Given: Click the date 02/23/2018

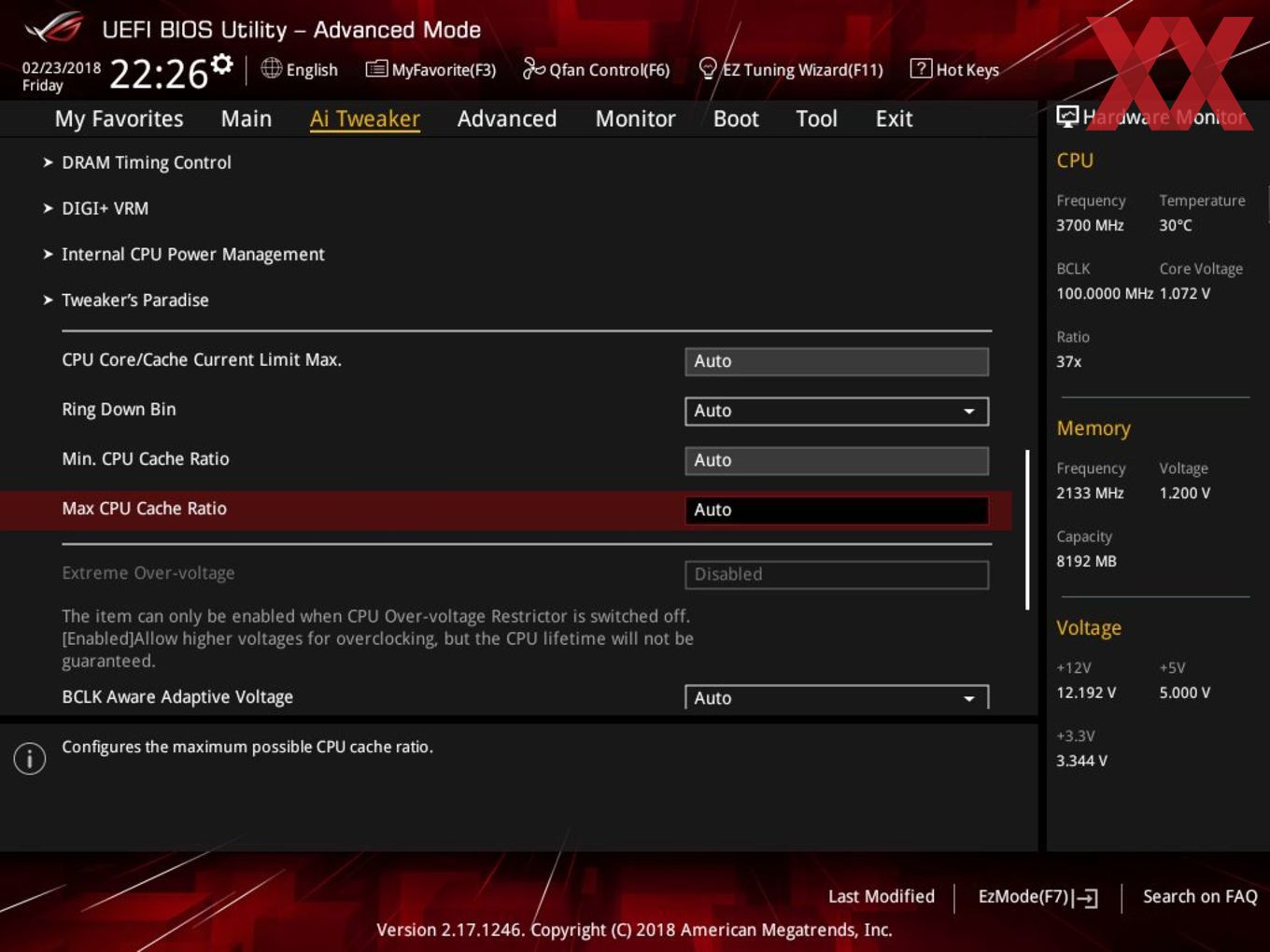Looking at the screenshot, I should 62,67.
